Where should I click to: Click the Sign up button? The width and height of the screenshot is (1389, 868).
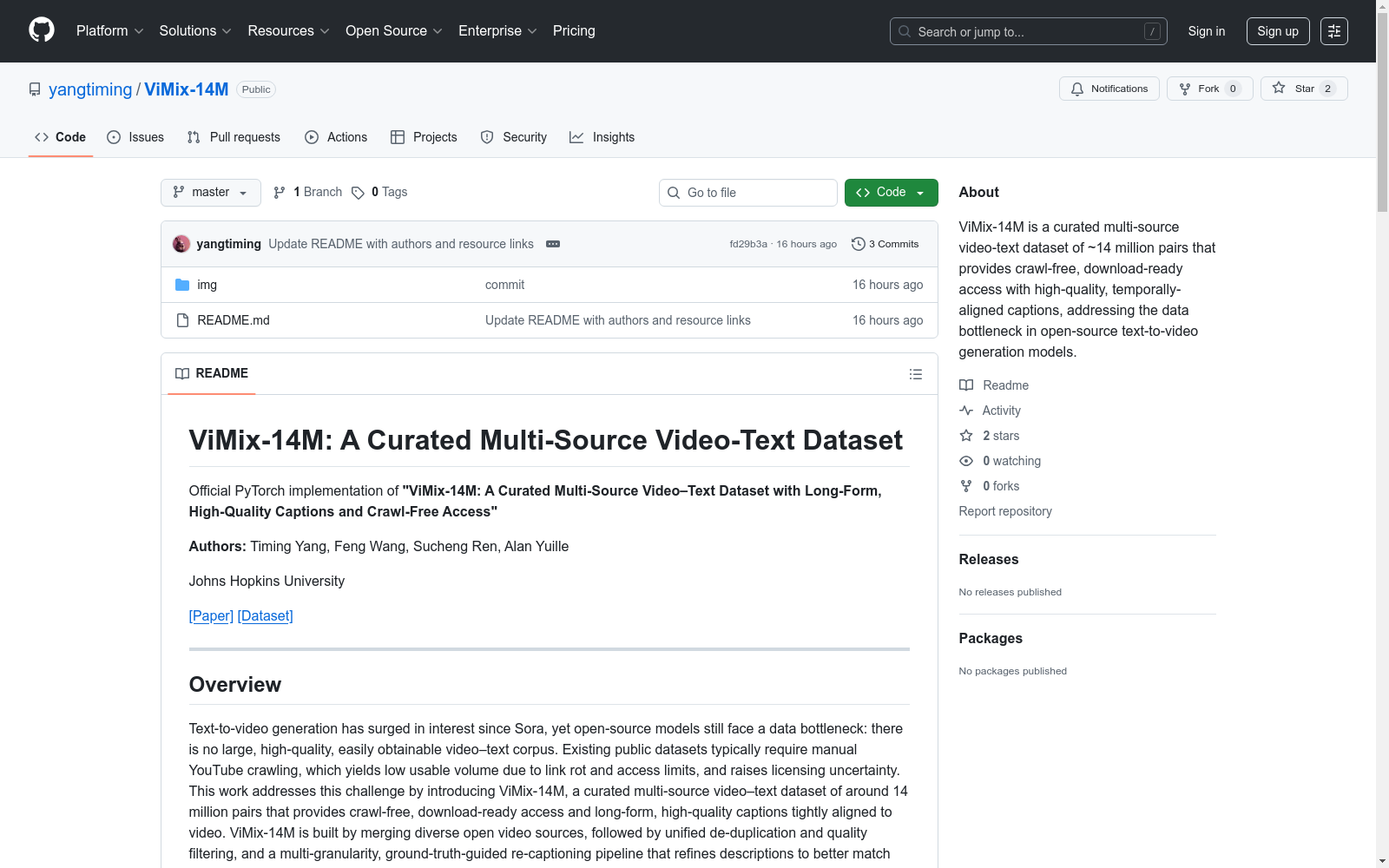(1278, 31)
